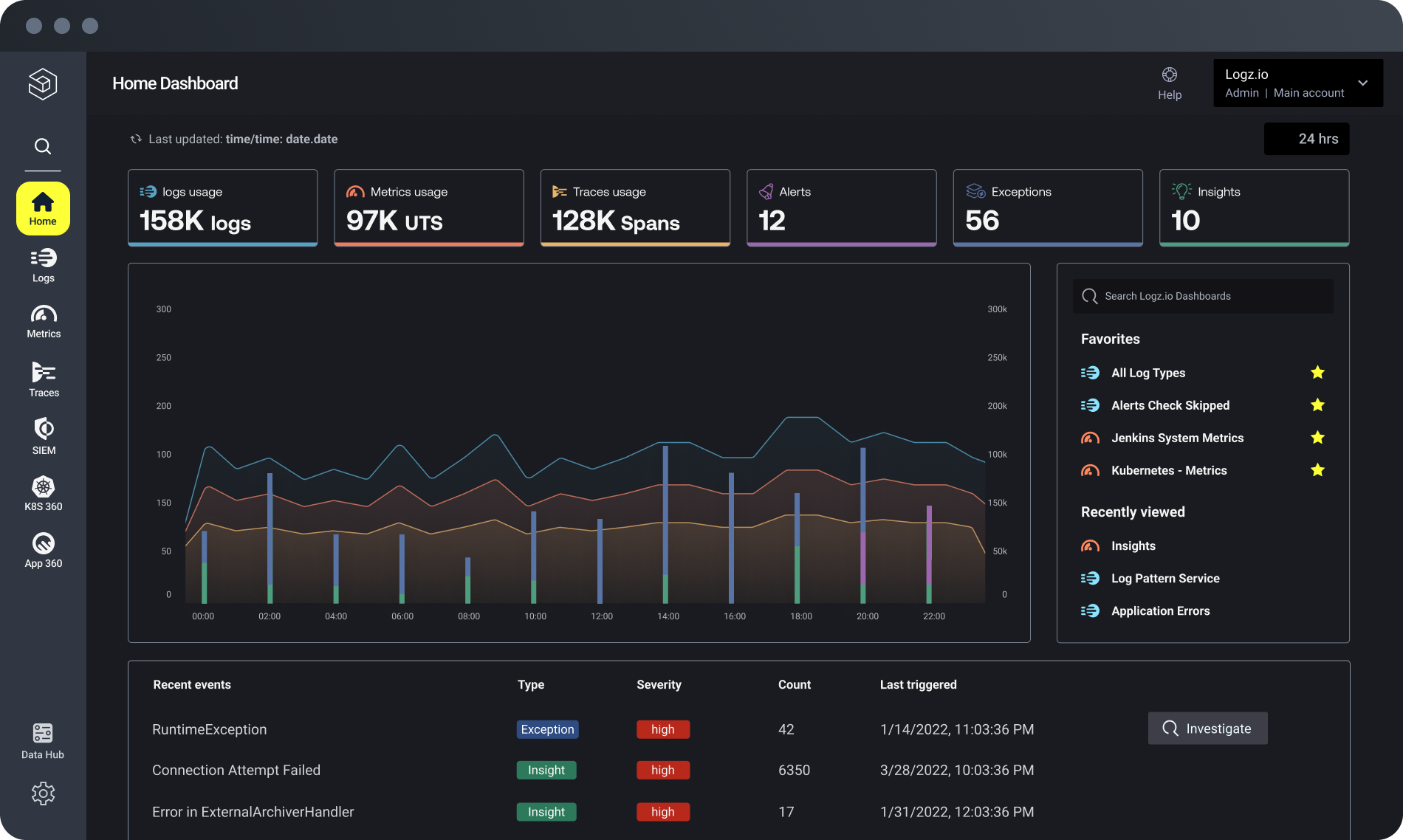Click the 14:00 bar in chart
The image size is (1403, 840).
665,524
